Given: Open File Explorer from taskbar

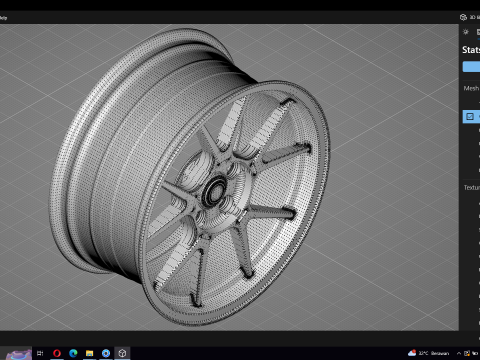Looking at the screenshot, I should click(x=89, y=353).
